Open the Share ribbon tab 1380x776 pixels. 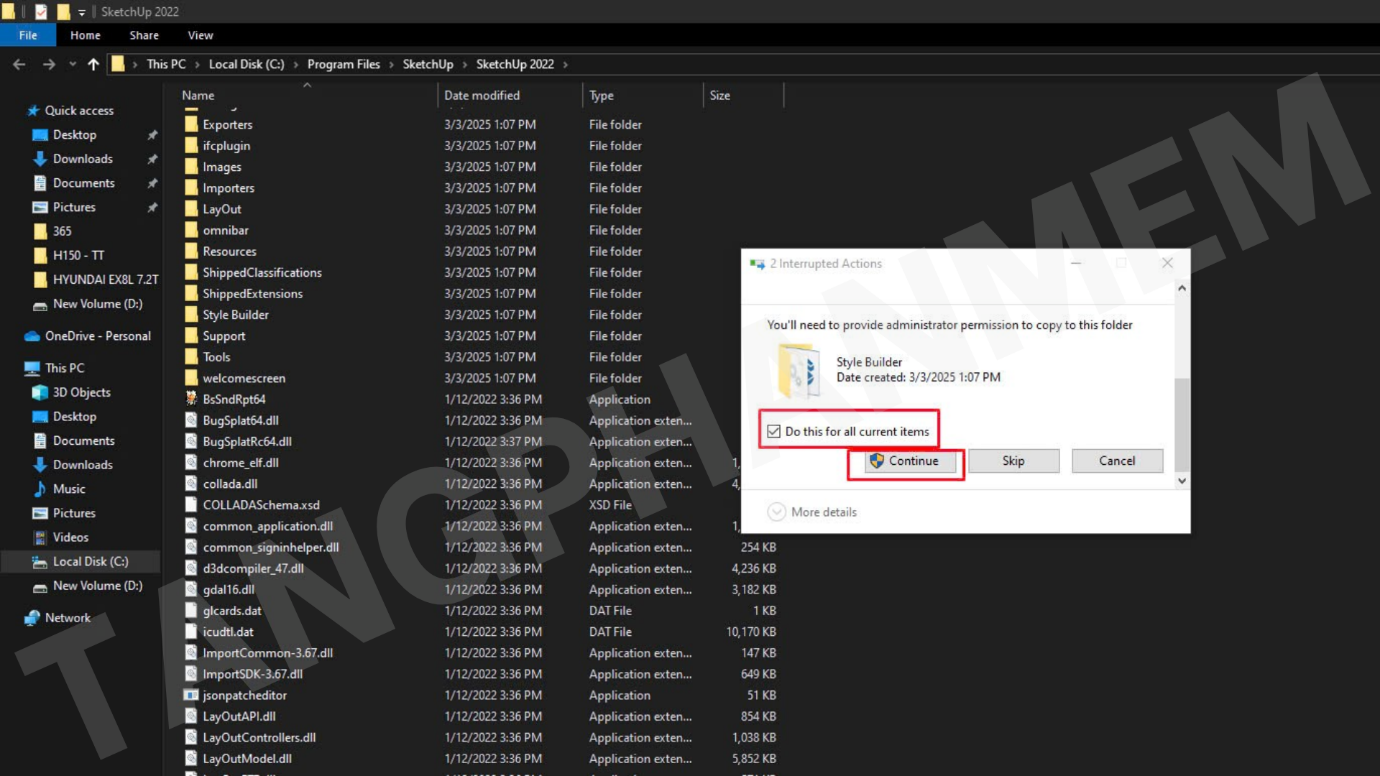tap(144, 35)
